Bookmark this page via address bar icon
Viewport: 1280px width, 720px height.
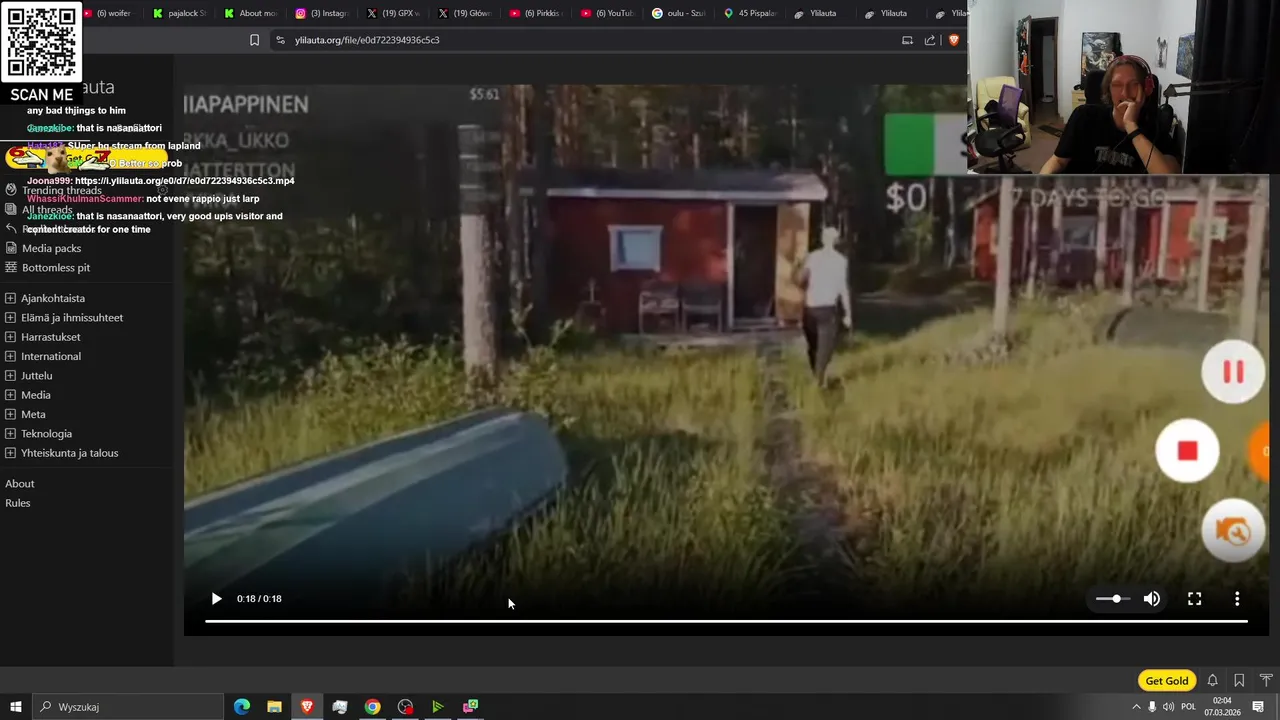click(254, 40)
